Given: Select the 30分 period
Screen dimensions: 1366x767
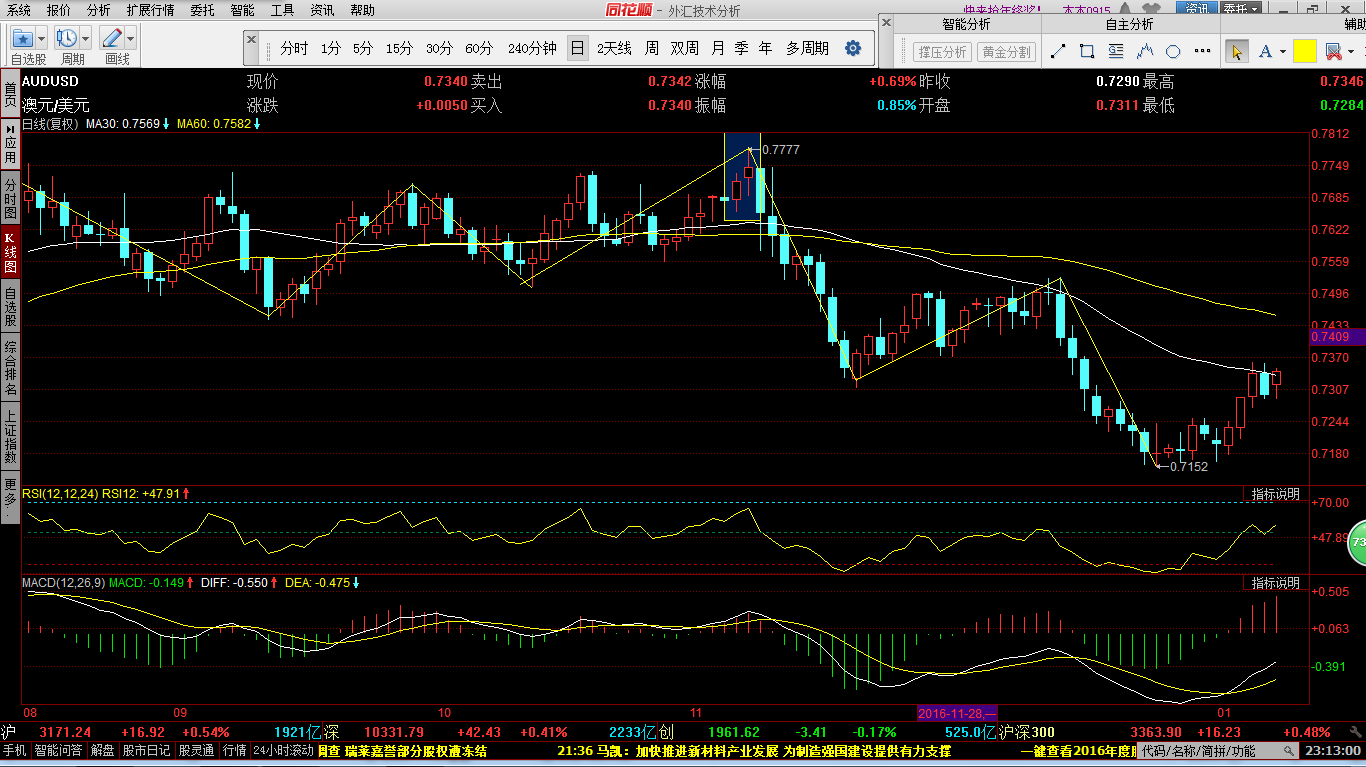Looking at the screenshot, I should pos(439,48).
